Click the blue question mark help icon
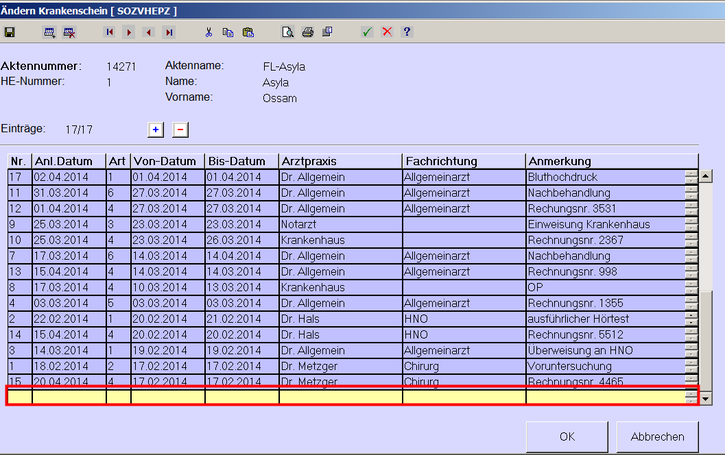Viewport: 725px width, 455px height. tap(406, 32)
